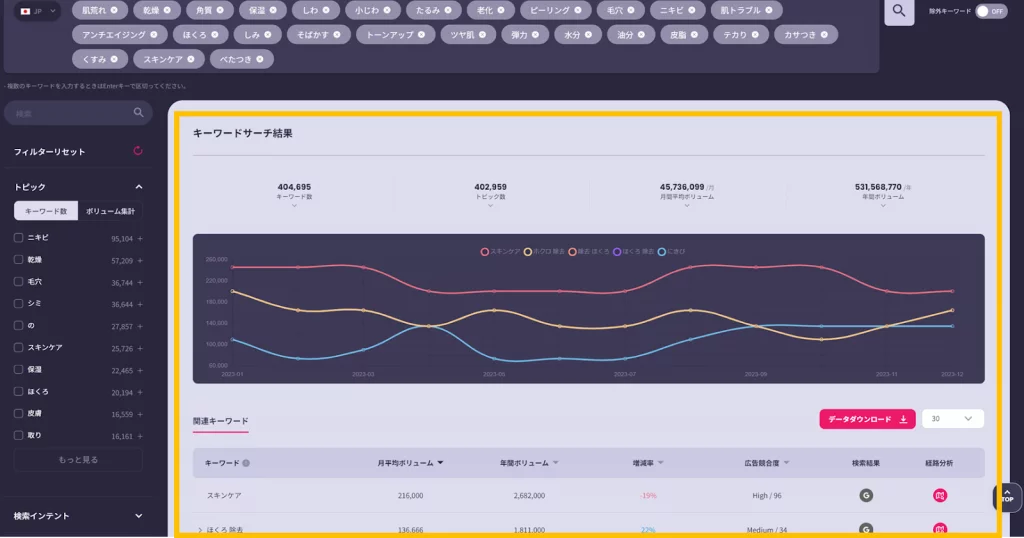Toggle the 除外キーワード switch
The width and height of the screenshot is (1024, 538).
click(x=989, y=11)
